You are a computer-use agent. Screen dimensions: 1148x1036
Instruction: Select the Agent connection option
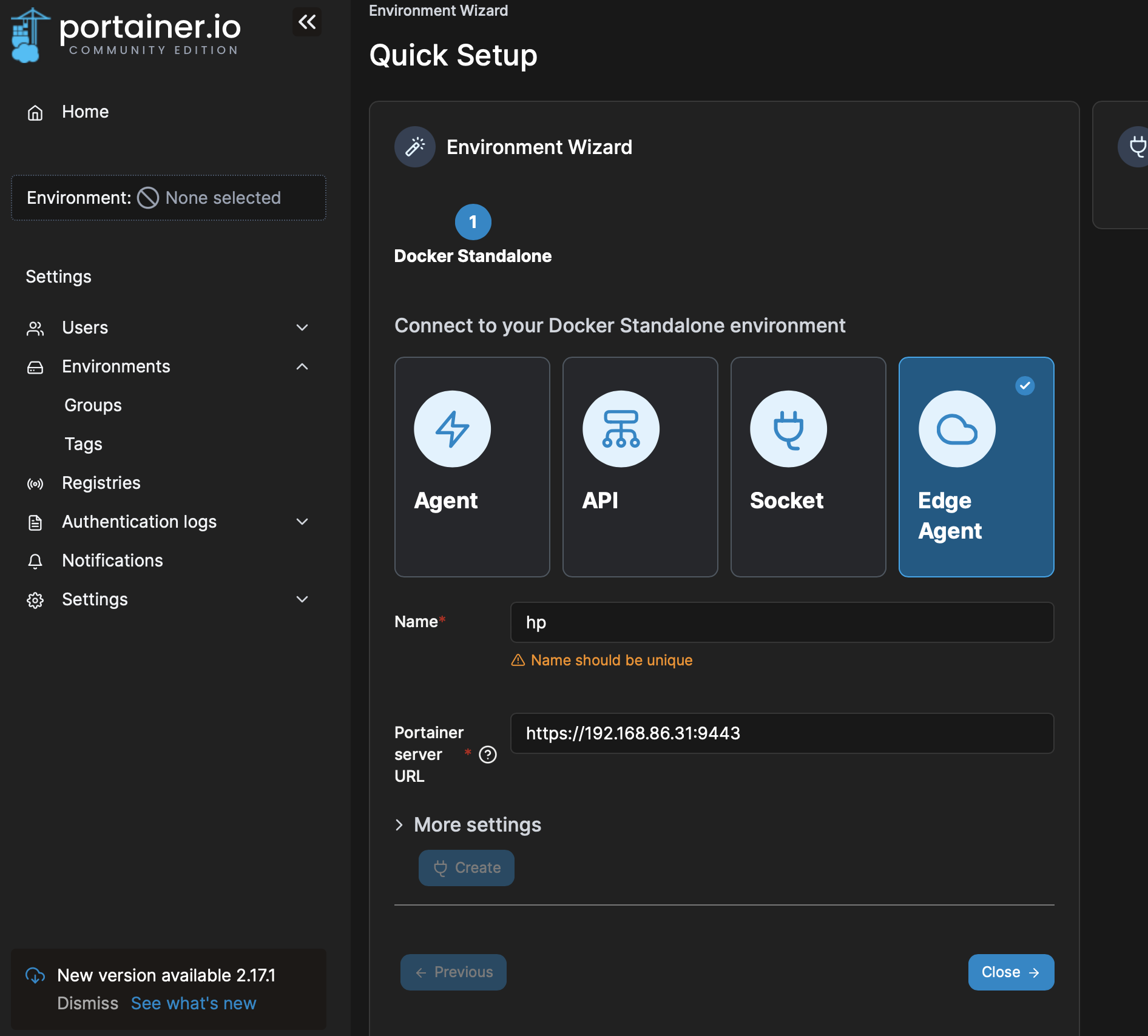[472, 466]
